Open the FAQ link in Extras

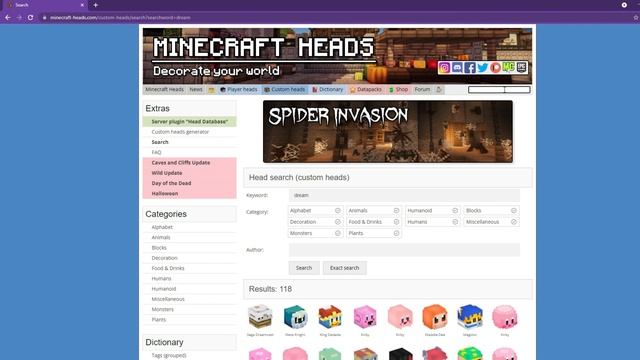(156, 152)
